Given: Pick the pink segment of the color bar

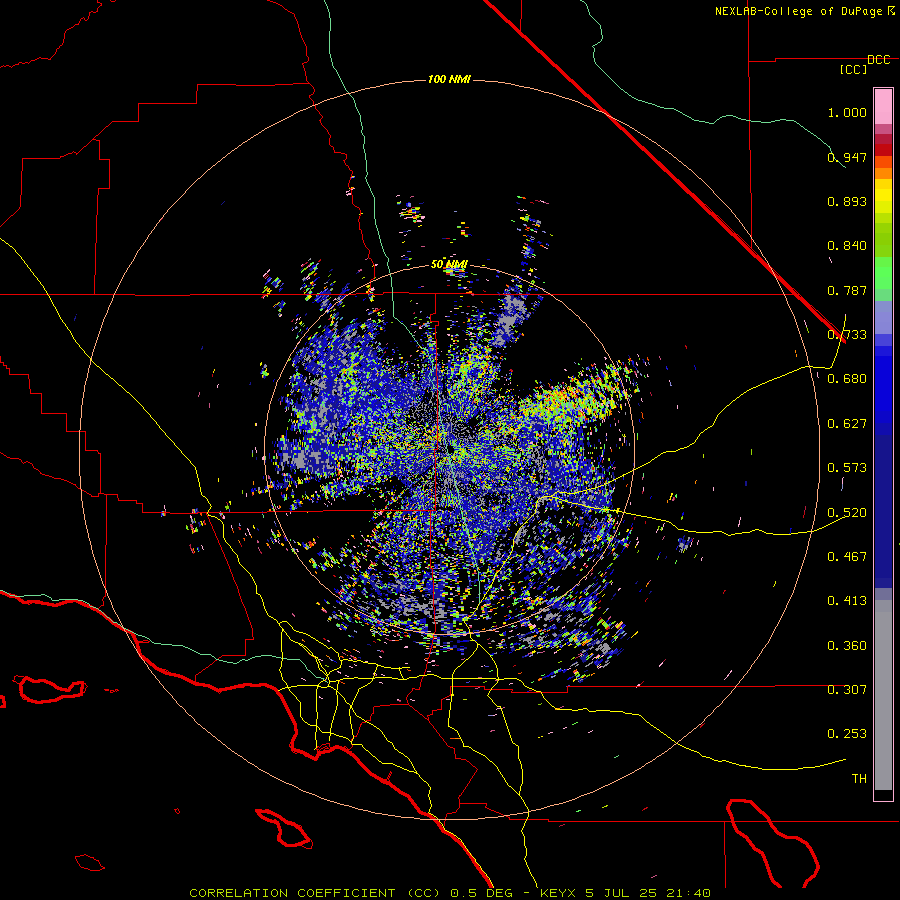Looking at the screenshot, I should [883, 107].
